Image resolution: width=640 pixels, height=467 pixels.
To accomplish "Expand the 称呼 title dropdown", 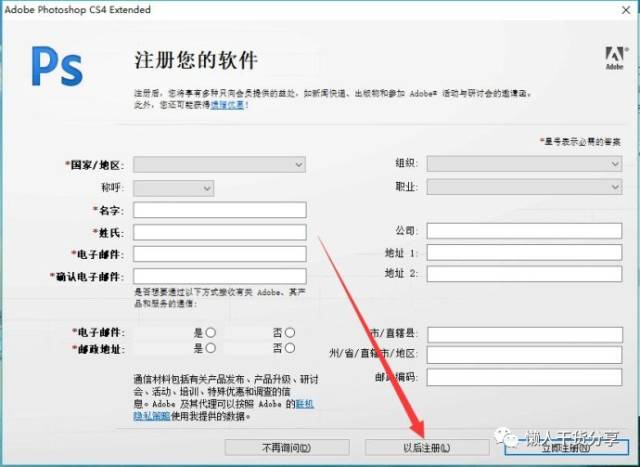I will [173, 187].
